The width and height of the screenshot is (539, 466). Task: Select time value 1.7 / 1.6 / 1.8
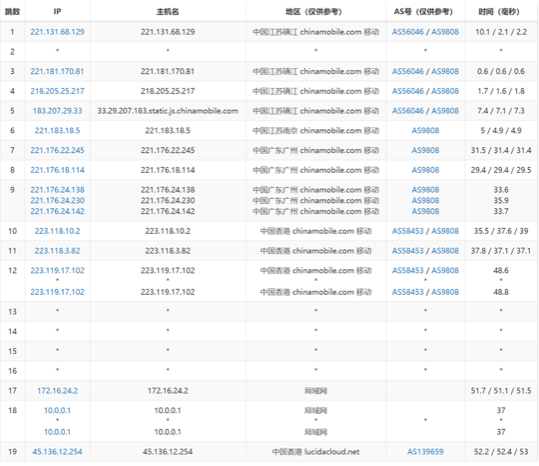(501, 91)
